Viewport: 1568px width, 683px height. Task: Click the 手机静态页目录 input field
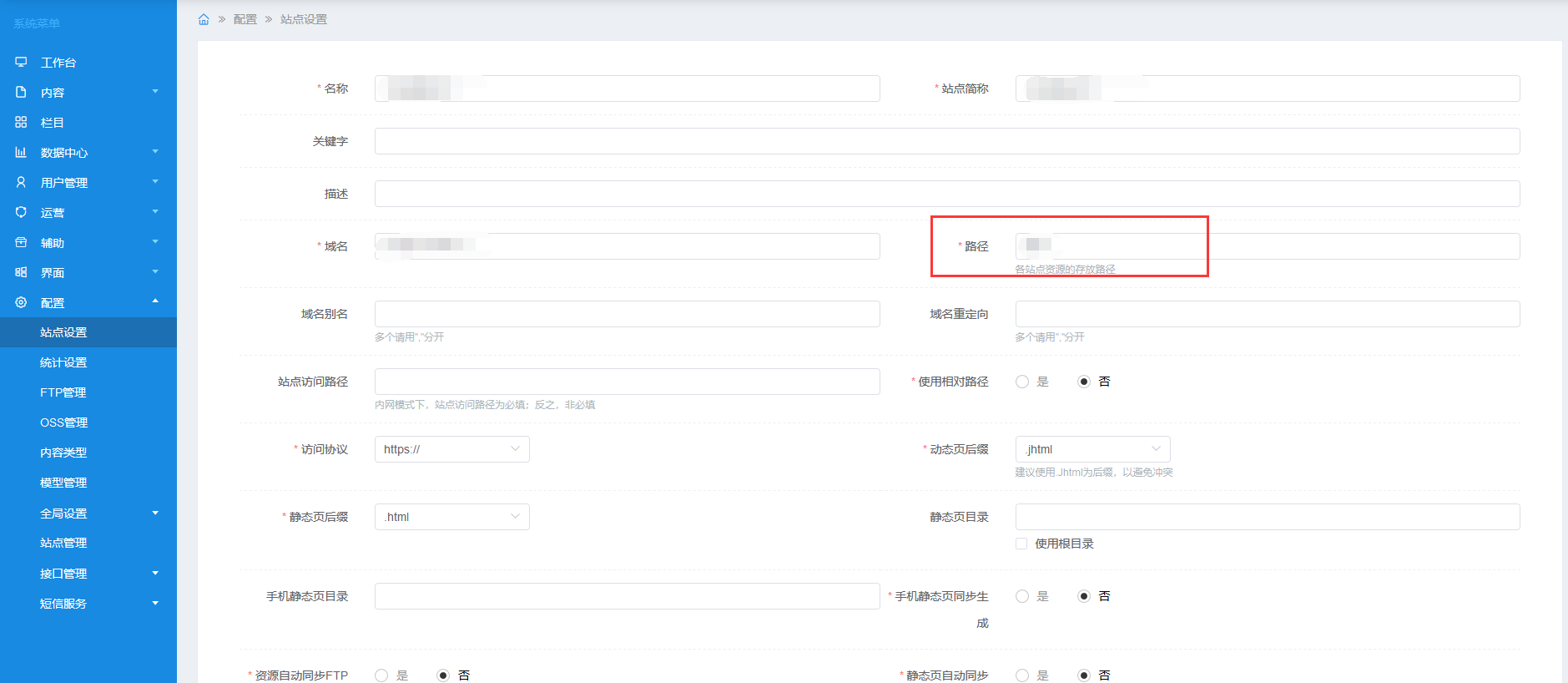pyautogui.click(x=628, y=596)
